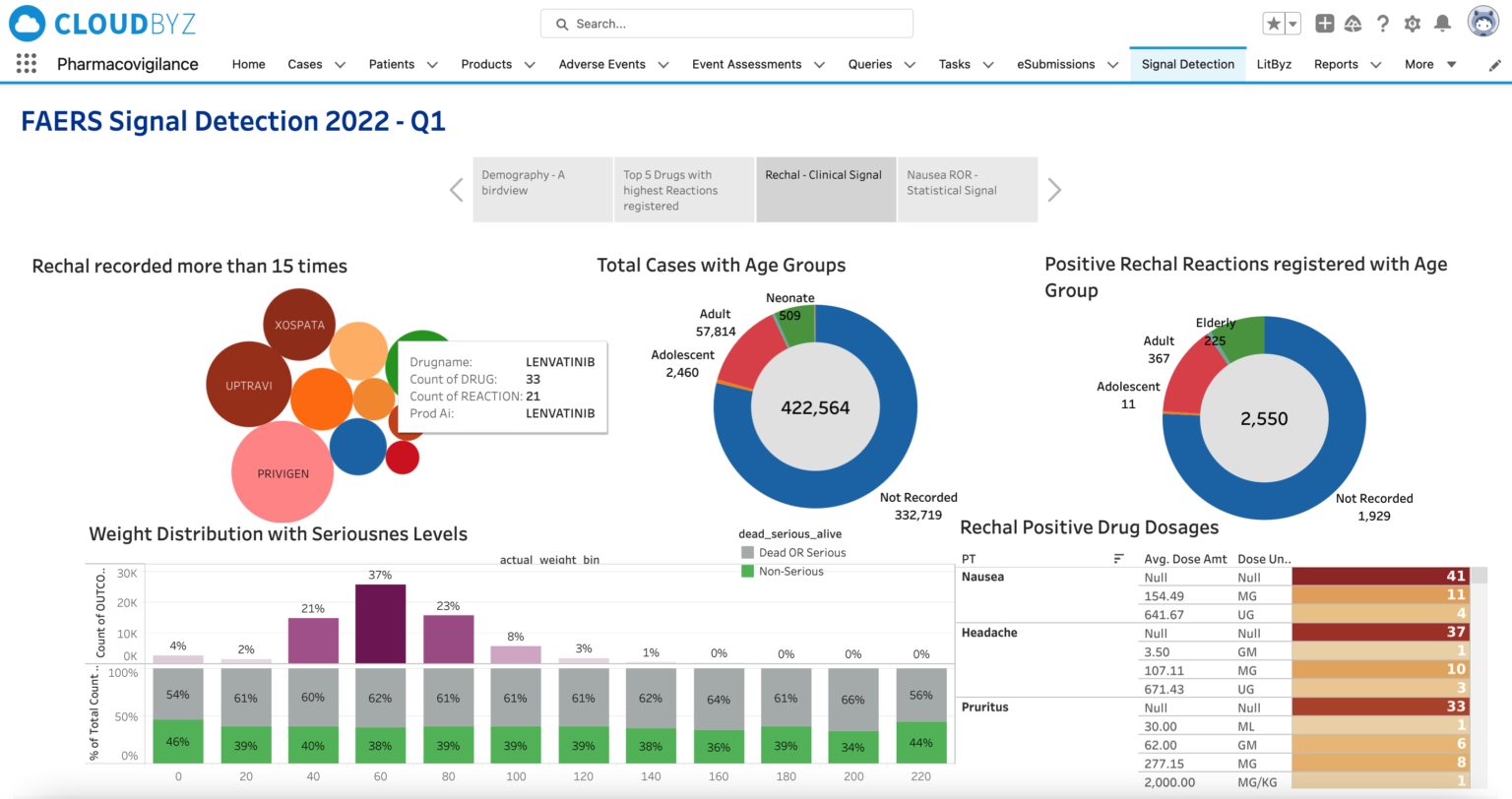Sort the PT column in Rechal Positive Drug Dosages
The image size is (1512, 799).
pyautogui.click(x=1117, y=558)
